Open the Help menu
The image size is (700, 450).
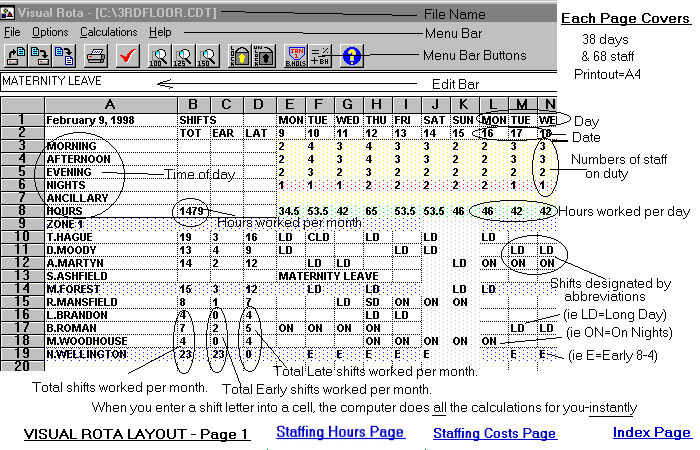(x=160, y=32)
